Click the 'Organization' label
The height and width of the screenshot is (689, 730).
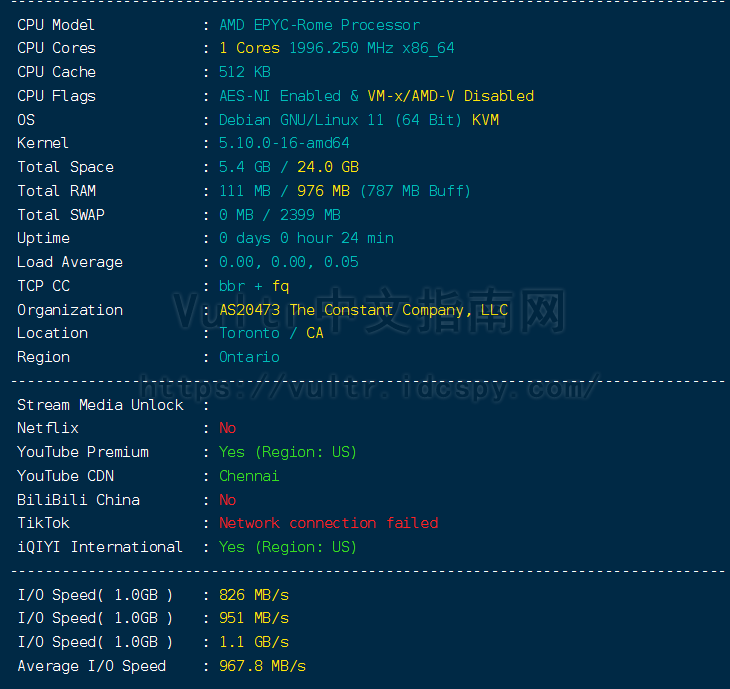click(70, 310)
